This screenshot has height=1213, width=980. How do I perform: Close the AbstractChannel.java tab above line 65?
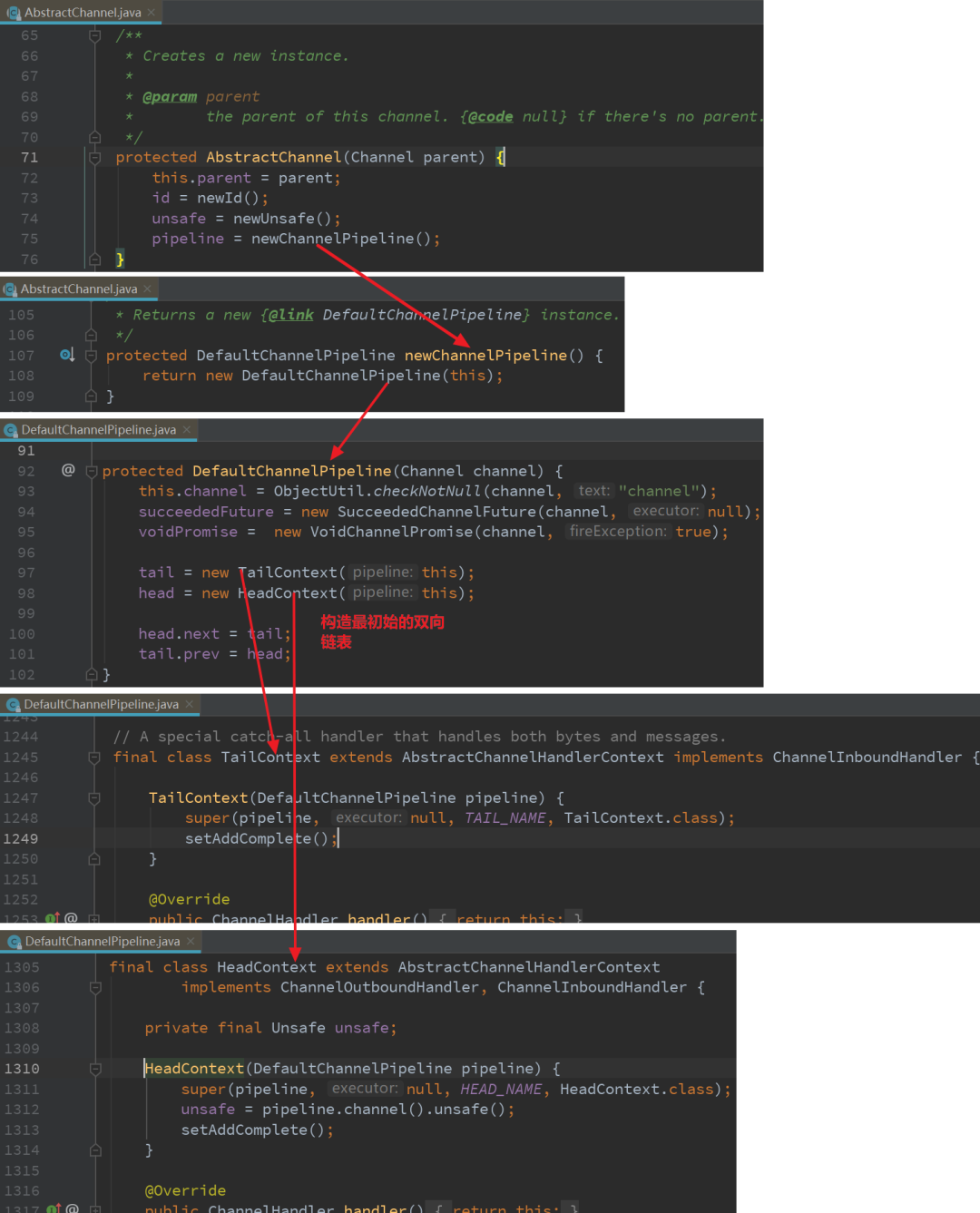coord(152,13)
